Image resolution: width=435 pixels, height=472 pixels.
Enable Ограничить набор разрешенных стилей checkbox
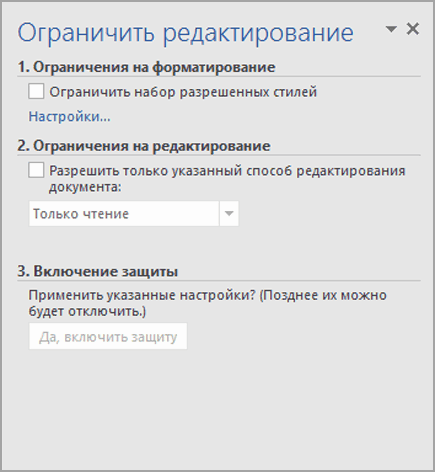tap(36, 91)
